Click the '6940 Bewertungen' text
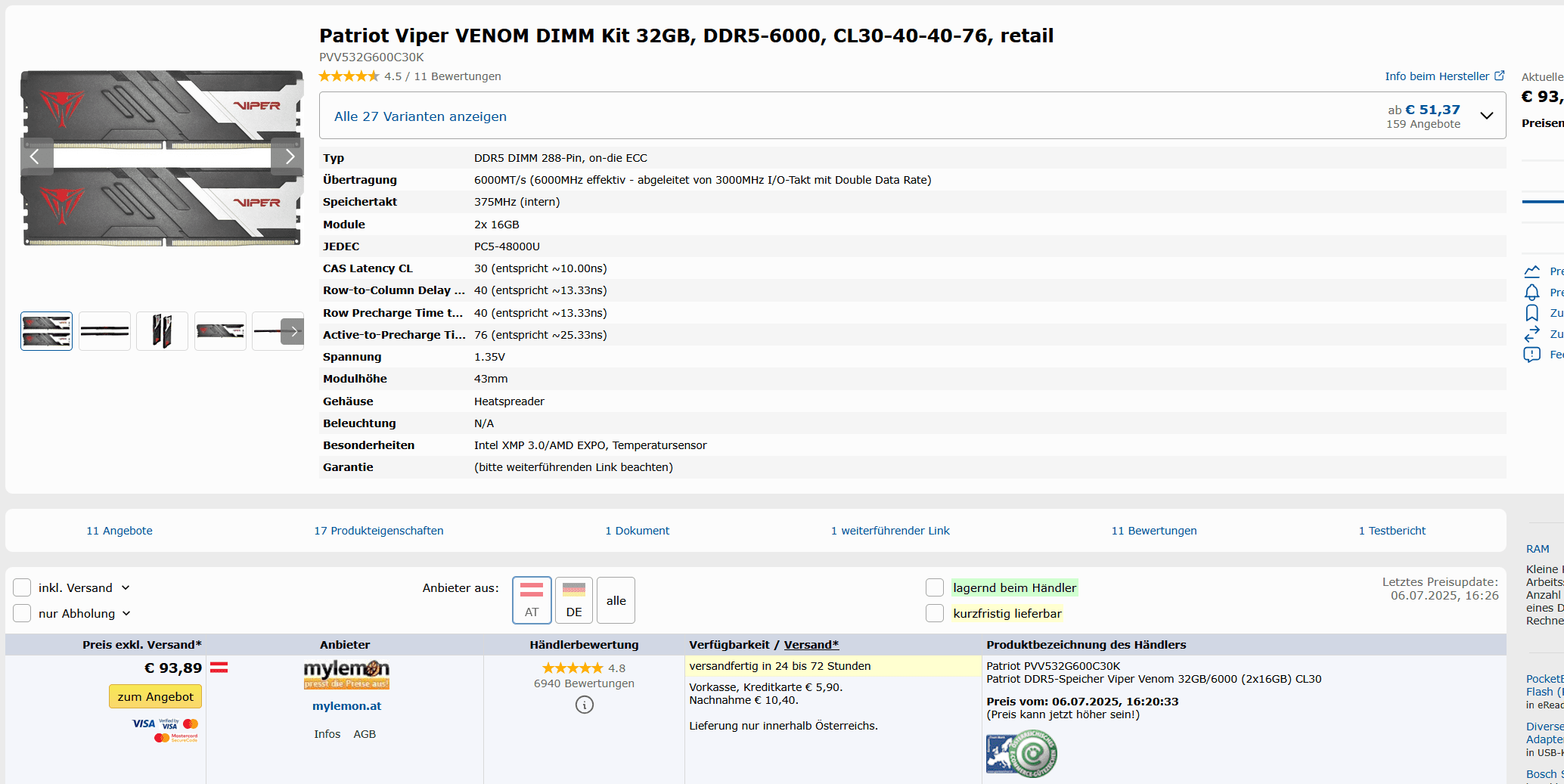Image resolution: width=1564 pixels, height=784 pixels. pyautogui.click(x=584, y=683)
